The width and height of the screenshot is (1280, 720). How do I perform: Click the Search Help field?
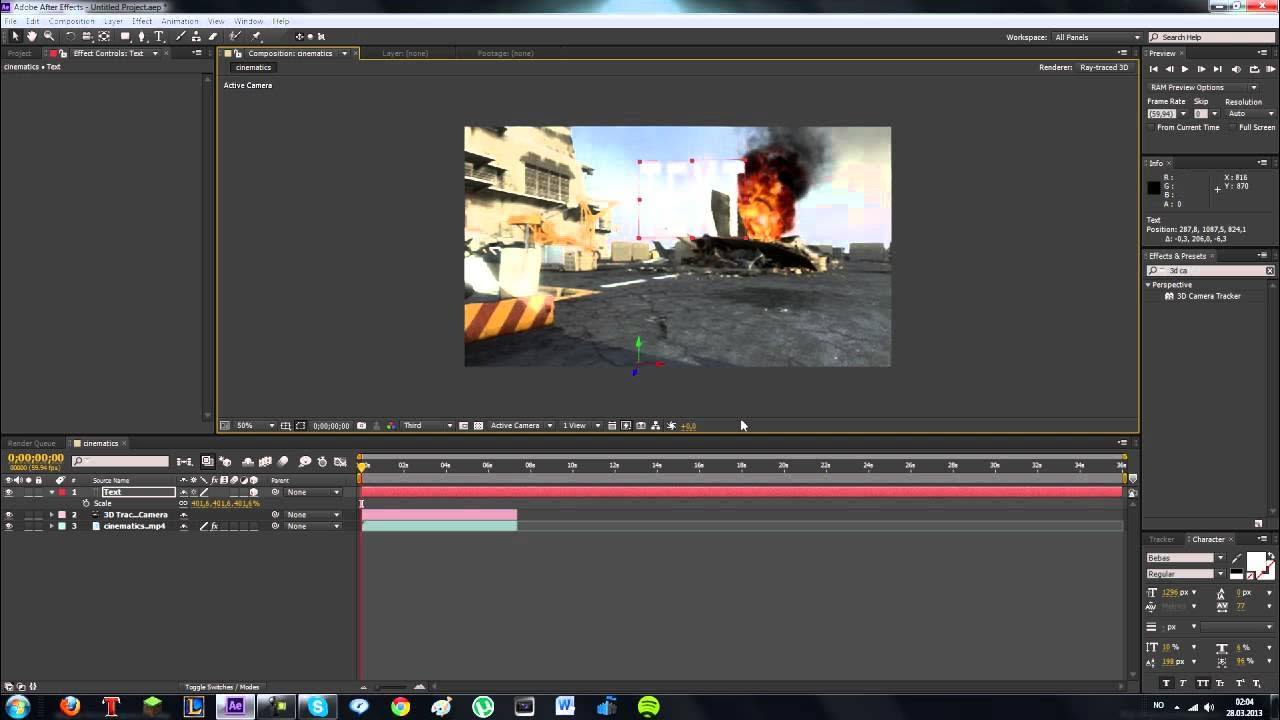[1210, 37]
